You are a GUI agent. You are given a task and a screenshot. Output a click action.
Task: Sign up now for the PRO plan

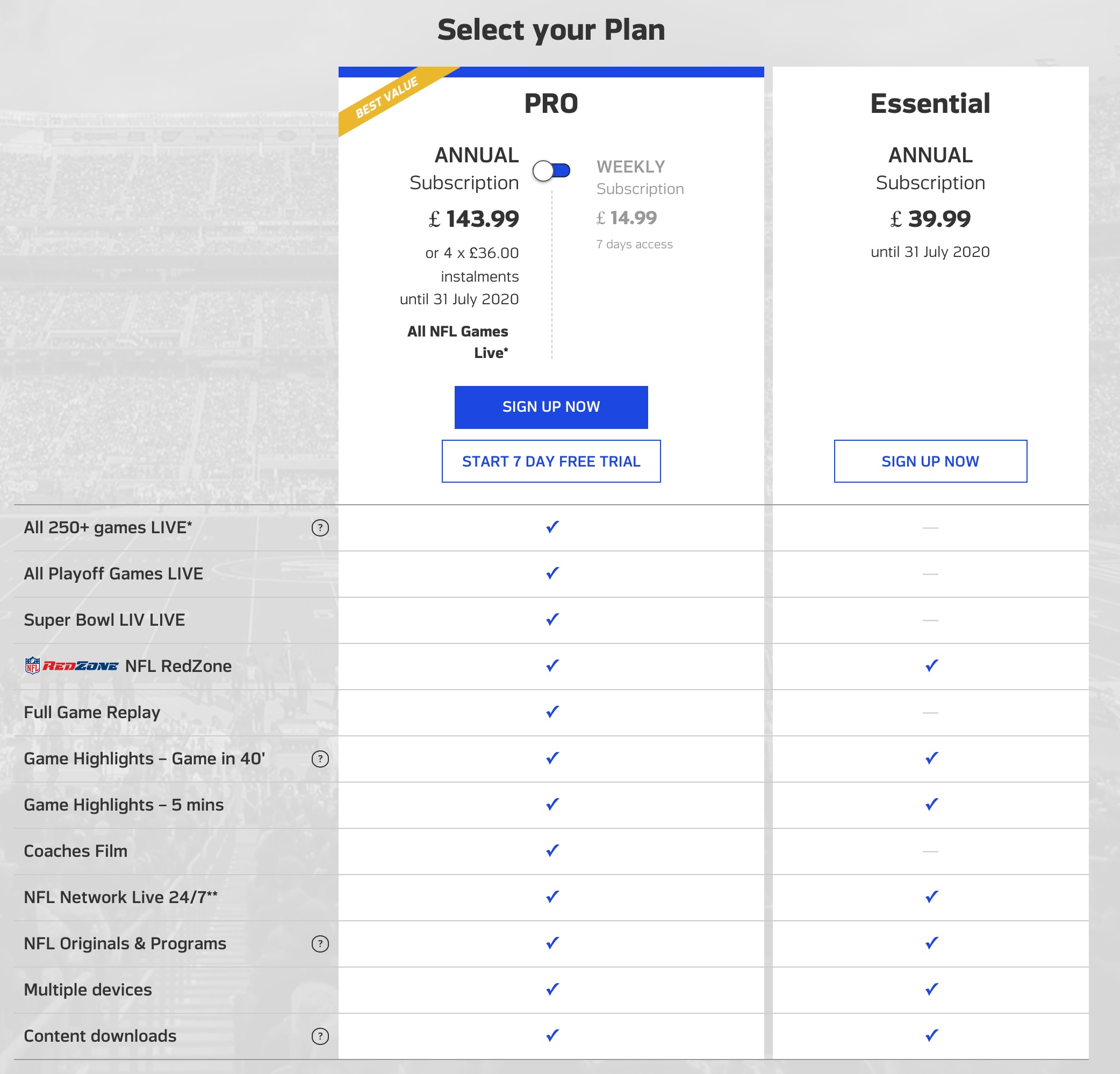pyautogui.click(x=551, y=406)
